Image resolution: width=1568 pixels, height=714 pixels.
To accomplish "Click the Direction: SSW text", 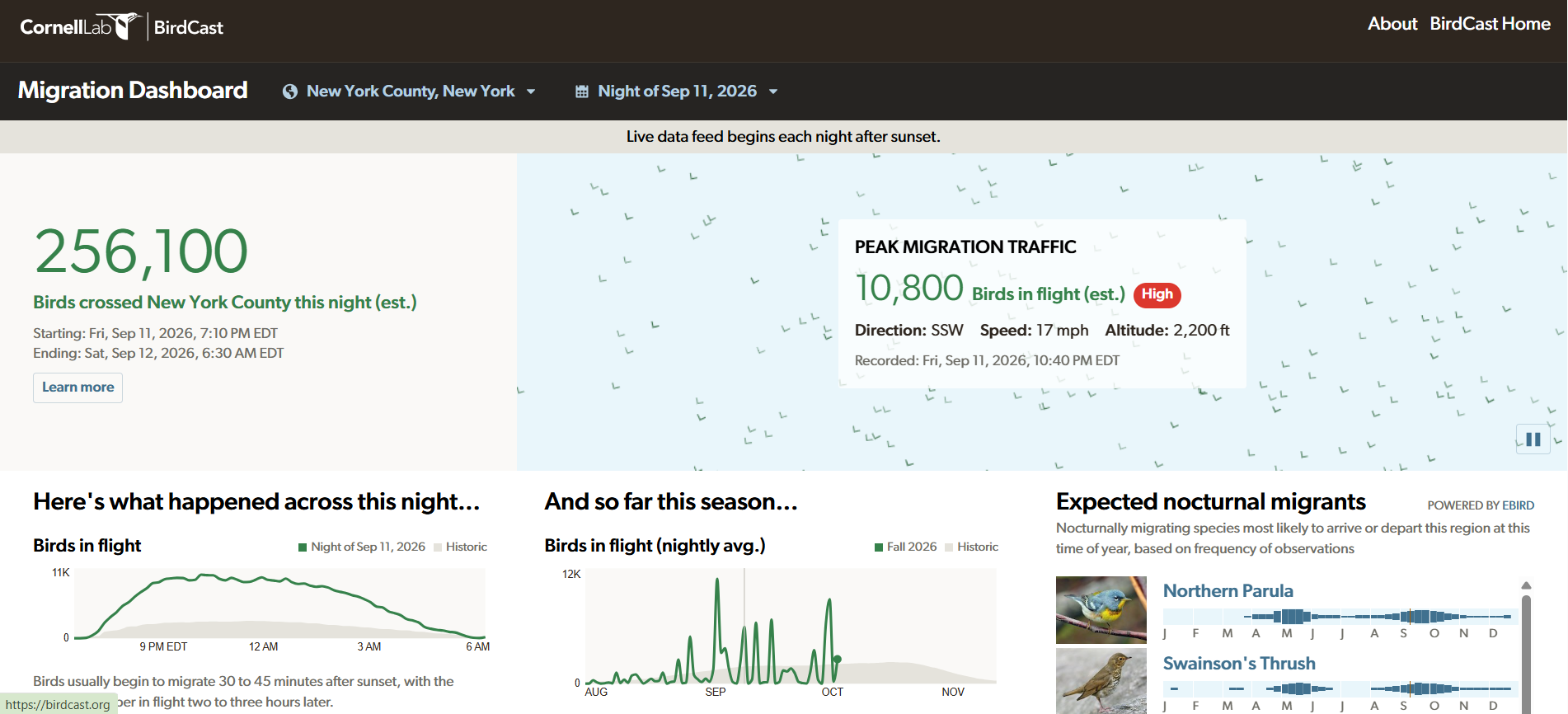I will coord(908,331).
